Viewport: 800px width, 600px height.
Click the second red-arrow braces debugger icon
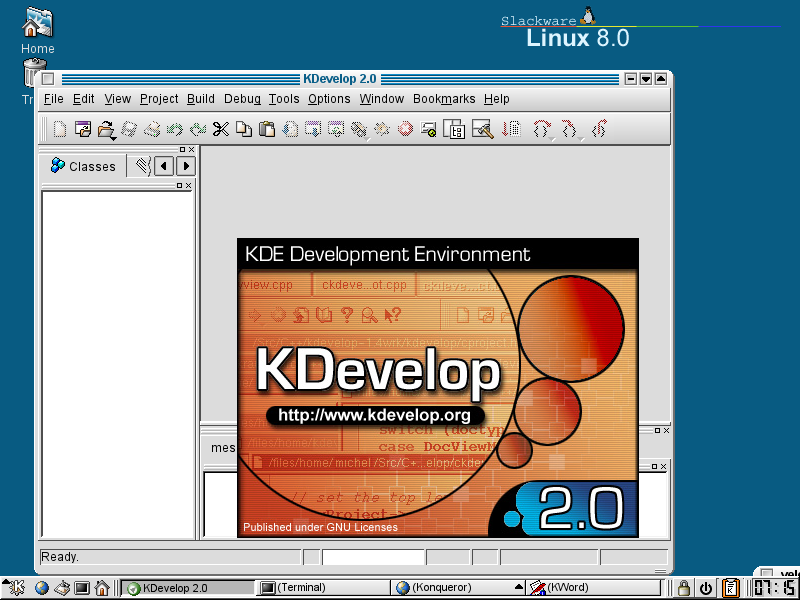coord(569,129)
